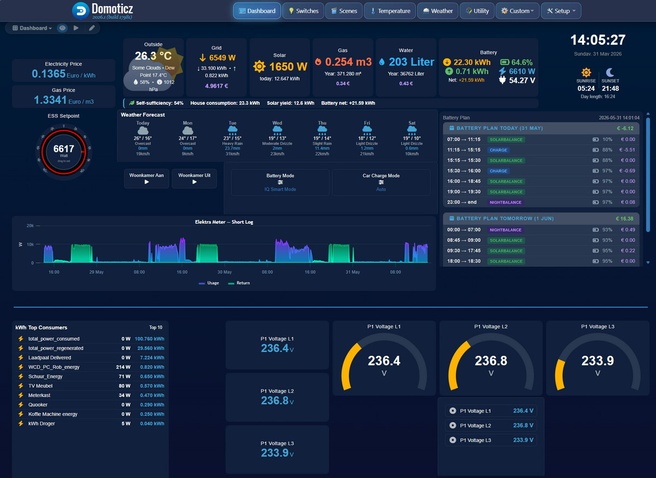Click the CHARGE badge for 11:15 to 15:15
Viewport: 656px width, 478px height.
click(498, 150)
